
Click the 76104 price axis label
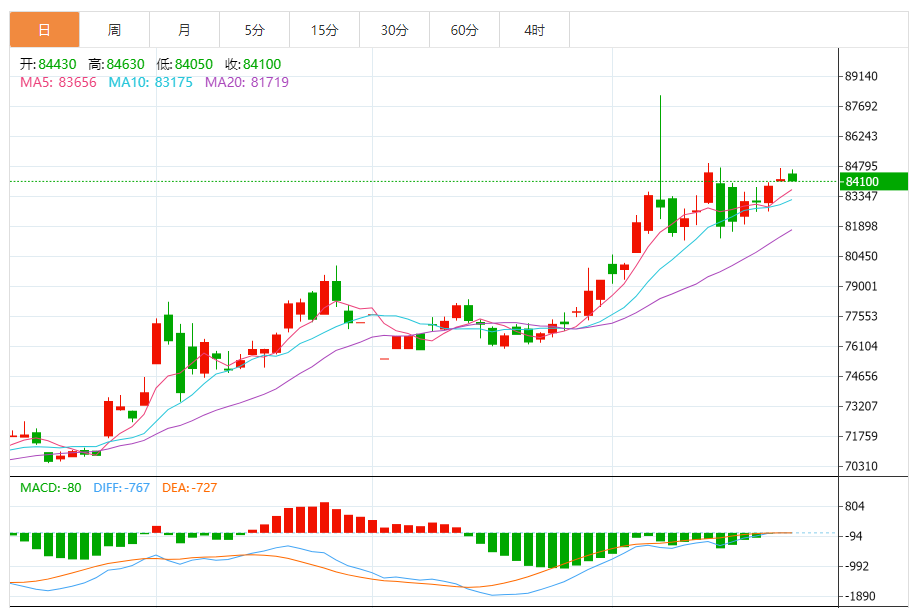(861, 346)
